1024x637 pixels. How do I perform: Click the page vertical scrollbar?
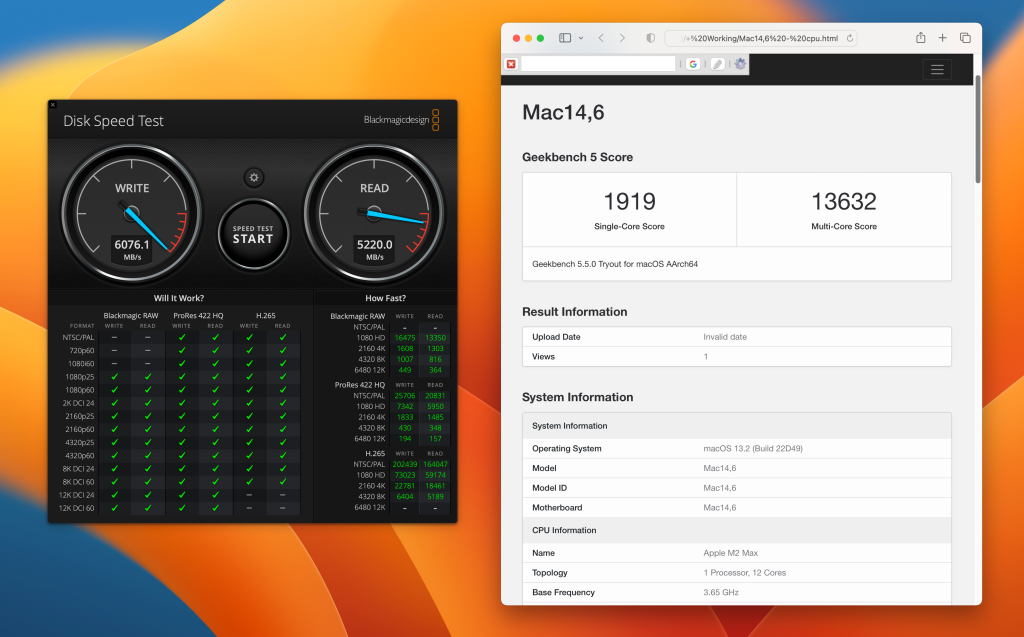(x=978, y=129)
